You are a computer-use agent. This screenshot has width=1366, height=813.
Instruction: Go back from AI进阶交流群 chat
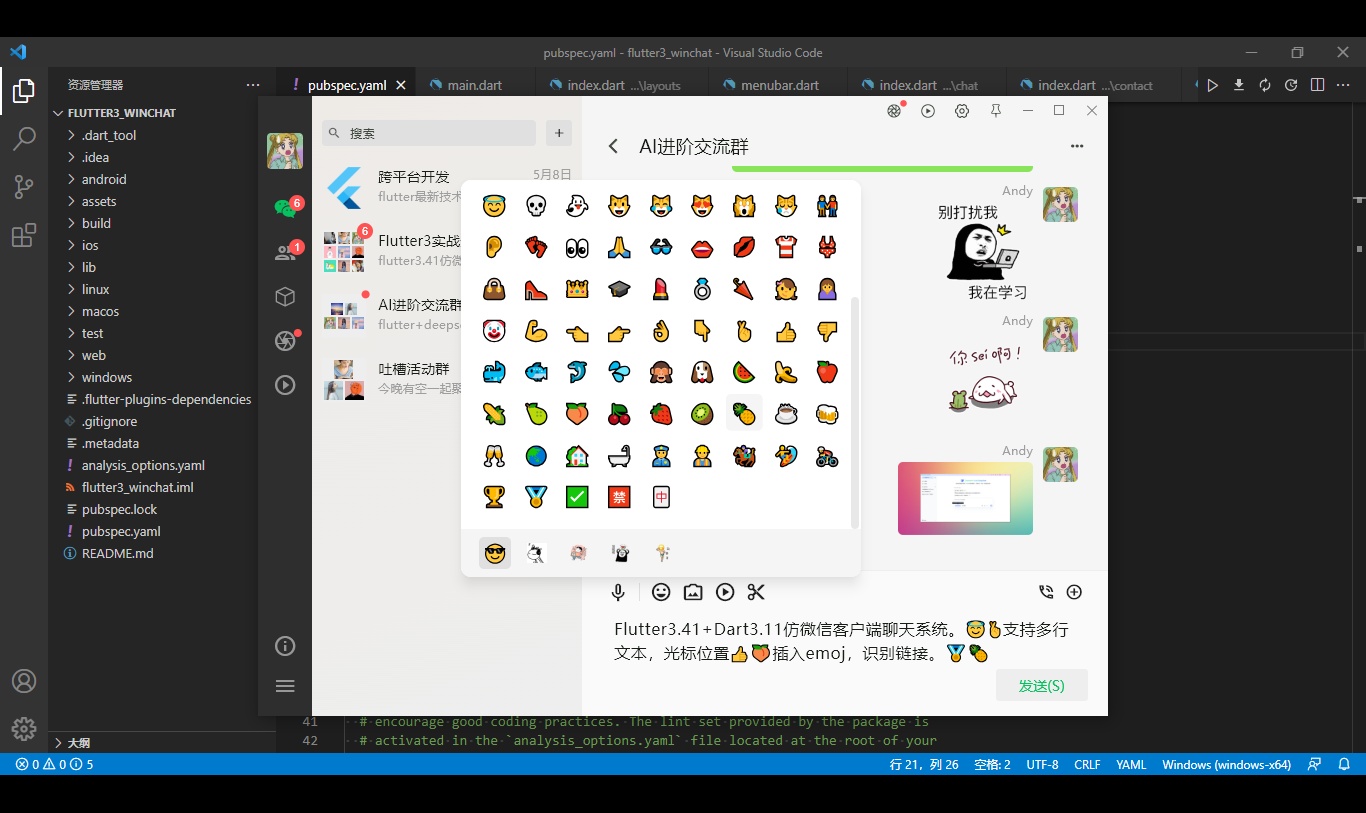coord(613,147)
